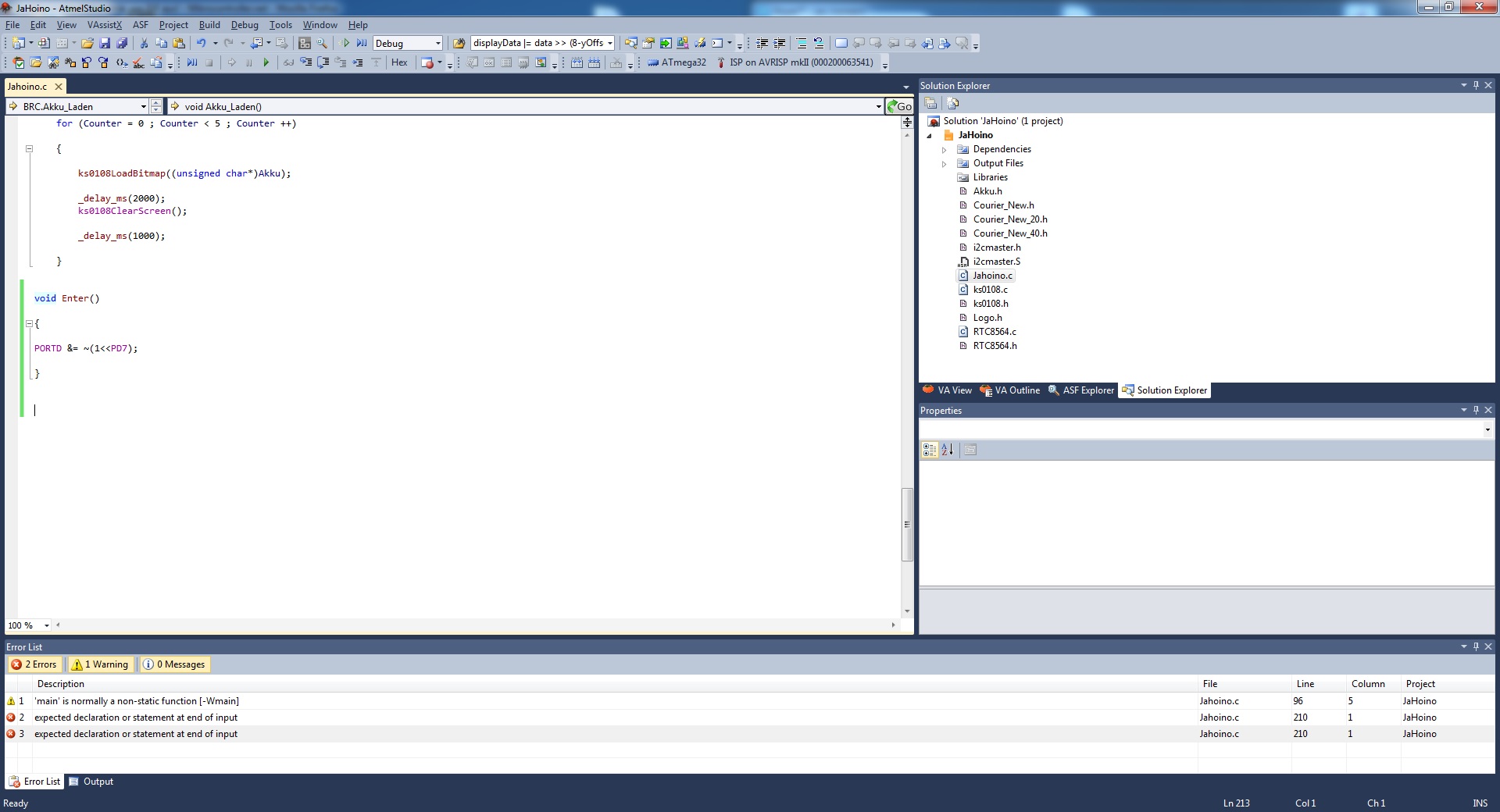Click Show All Files icon in Solution Explorer
This screenshot has height=812, width=1500.
[x=952, y=103]
